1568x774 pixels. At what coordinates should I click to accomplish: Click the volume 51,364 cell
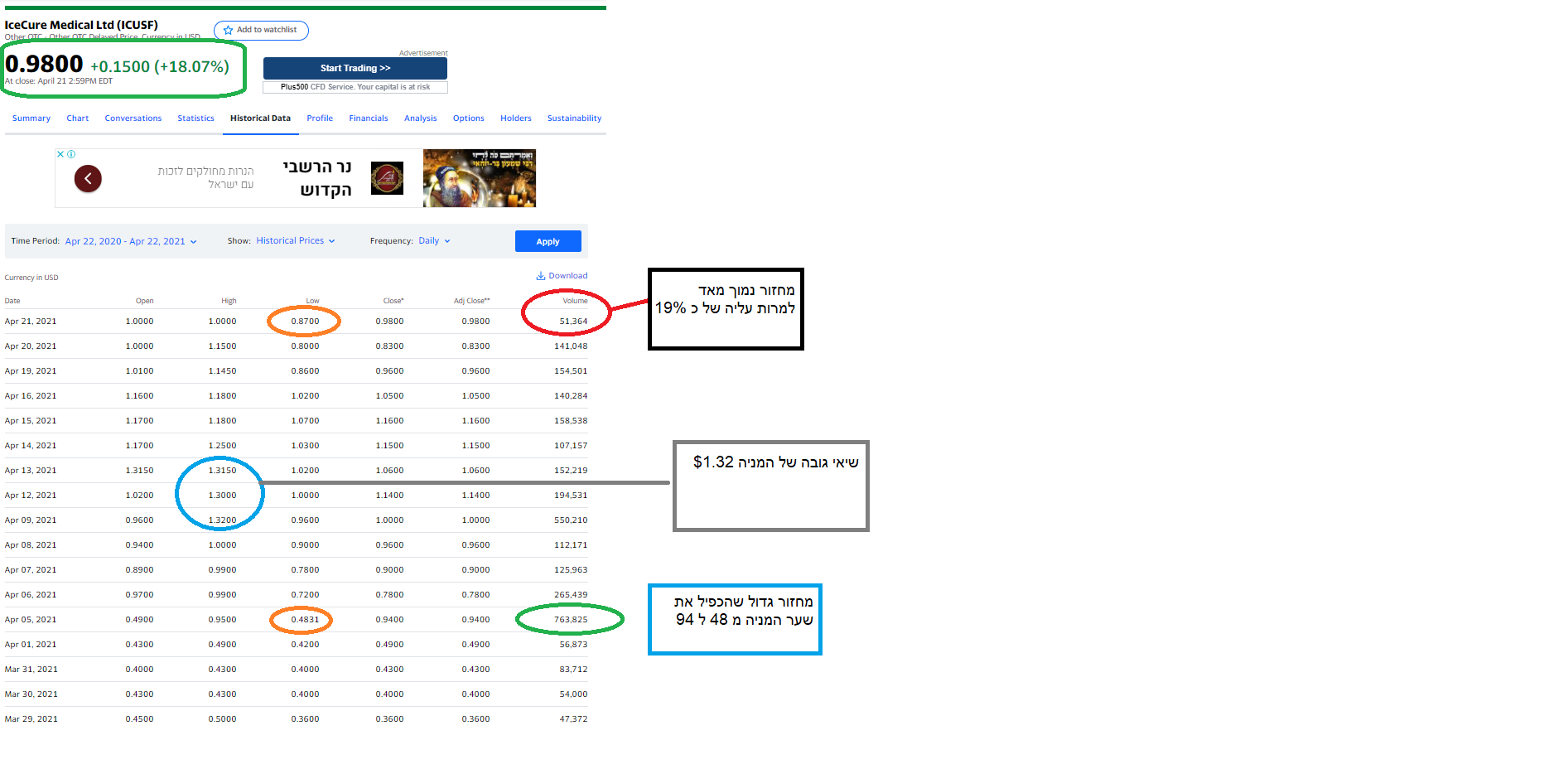pos(573,322)
